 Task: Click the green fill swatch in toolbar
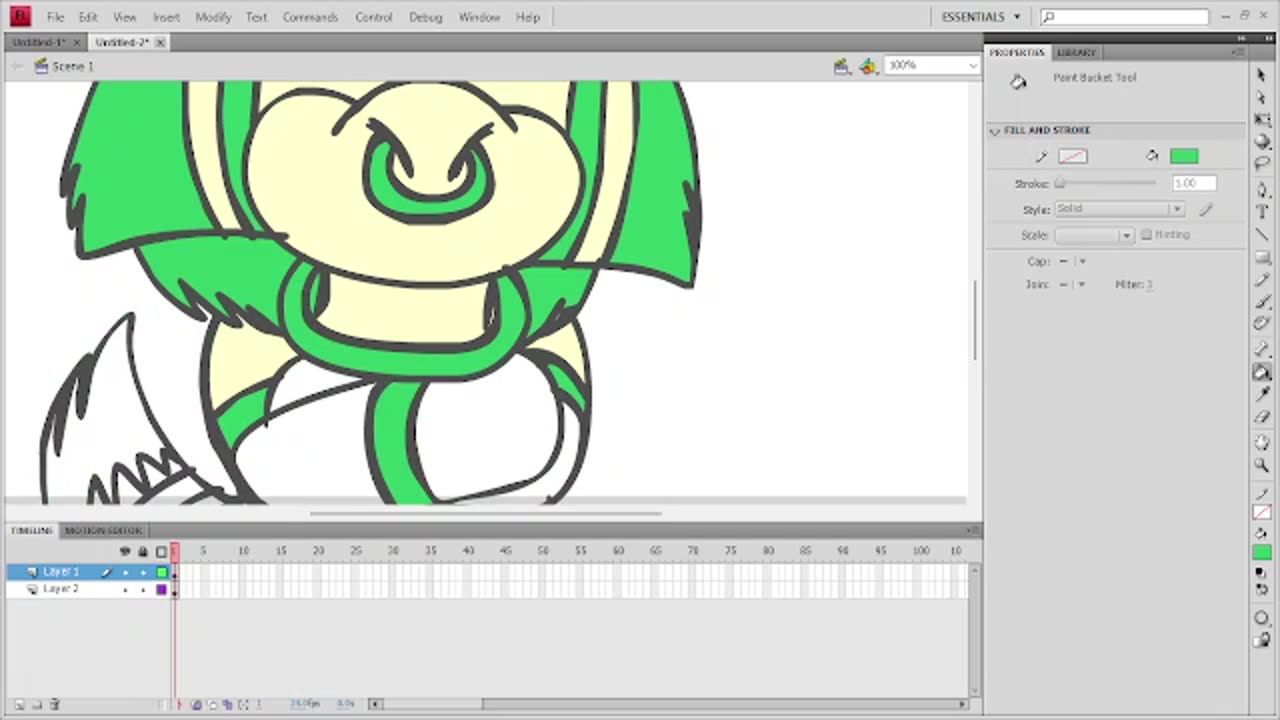(x=1262, y=552)
